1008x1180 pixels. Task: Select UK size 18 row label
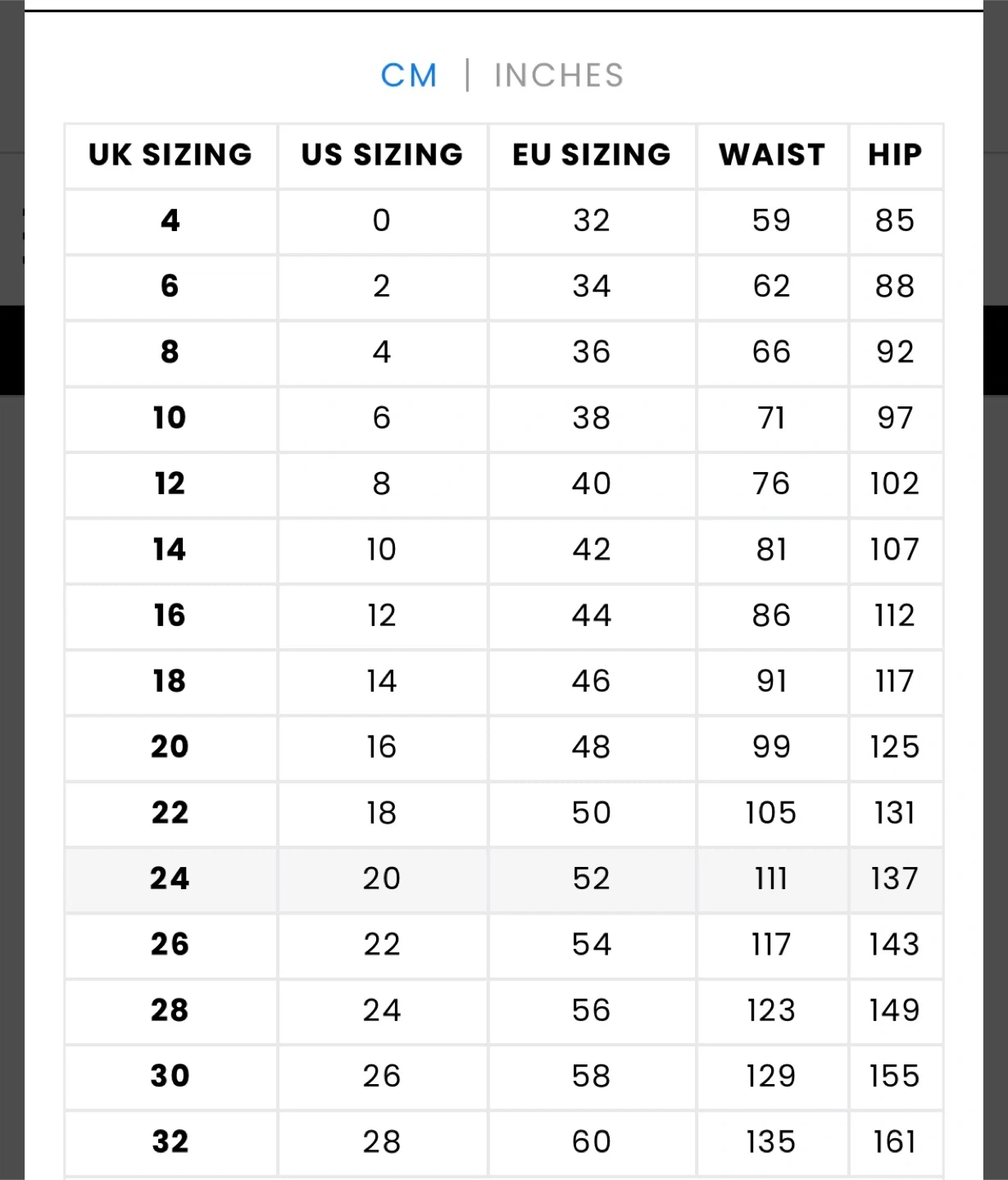pyautogui.click(x=170, y=681)
